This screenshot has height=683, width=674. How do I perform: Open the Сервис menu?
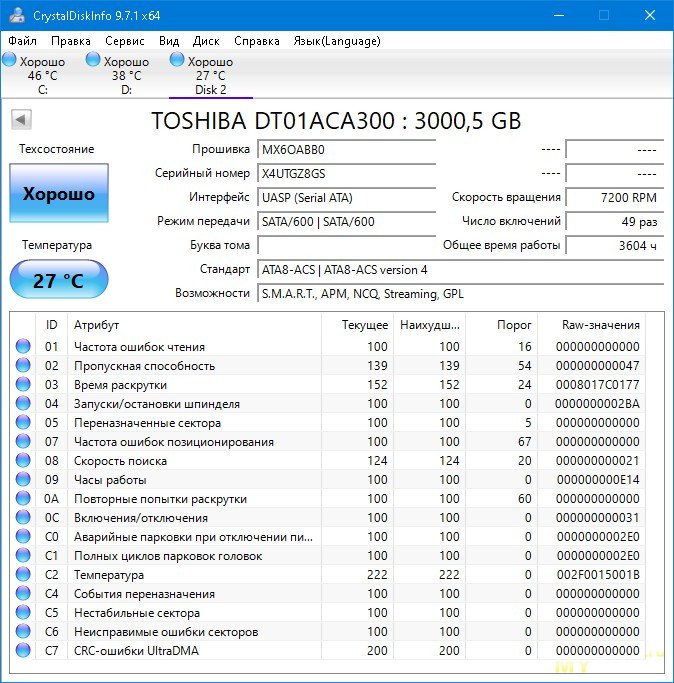124,41
